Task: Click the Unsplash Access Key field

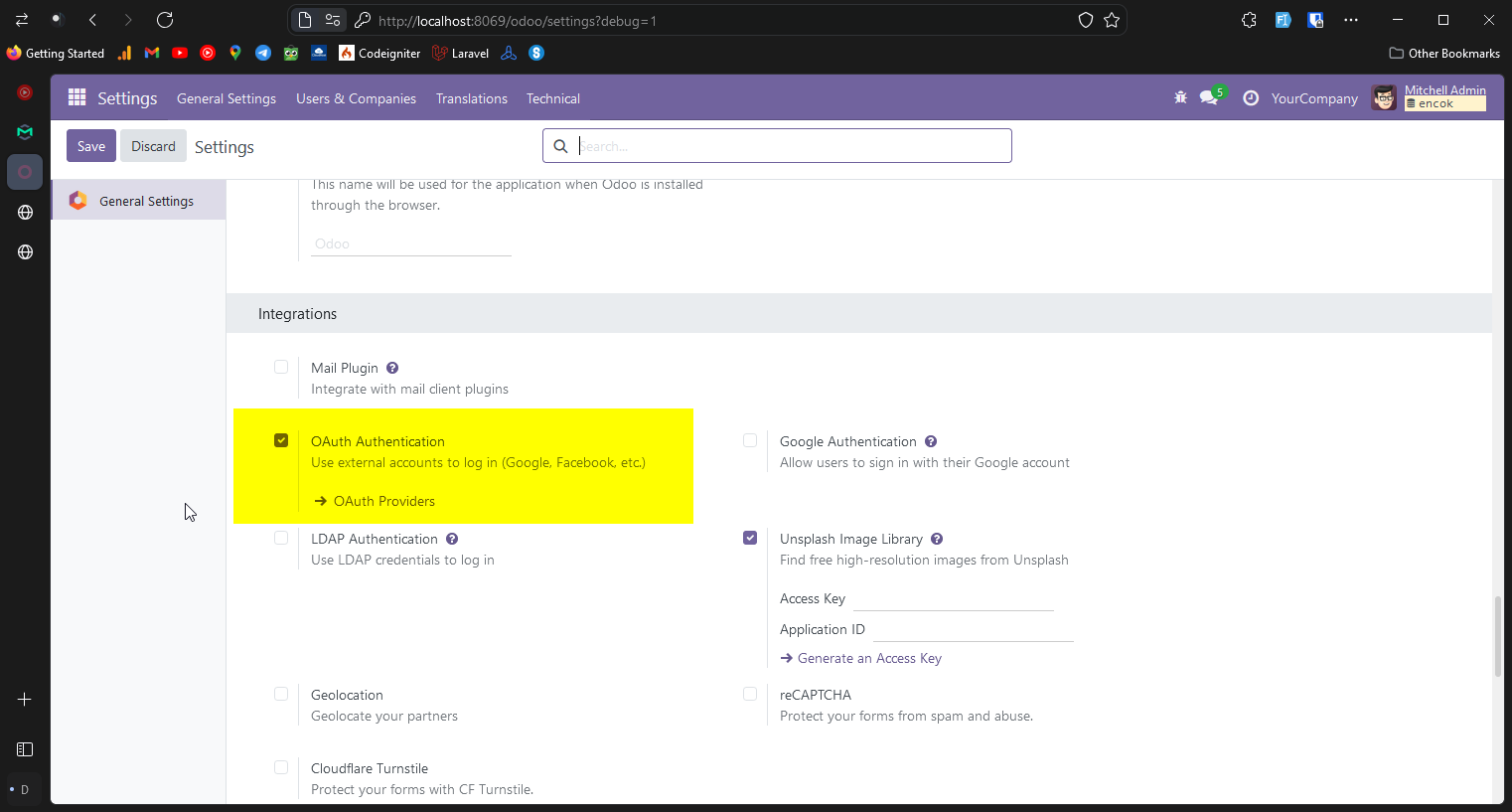Action: 954,598
